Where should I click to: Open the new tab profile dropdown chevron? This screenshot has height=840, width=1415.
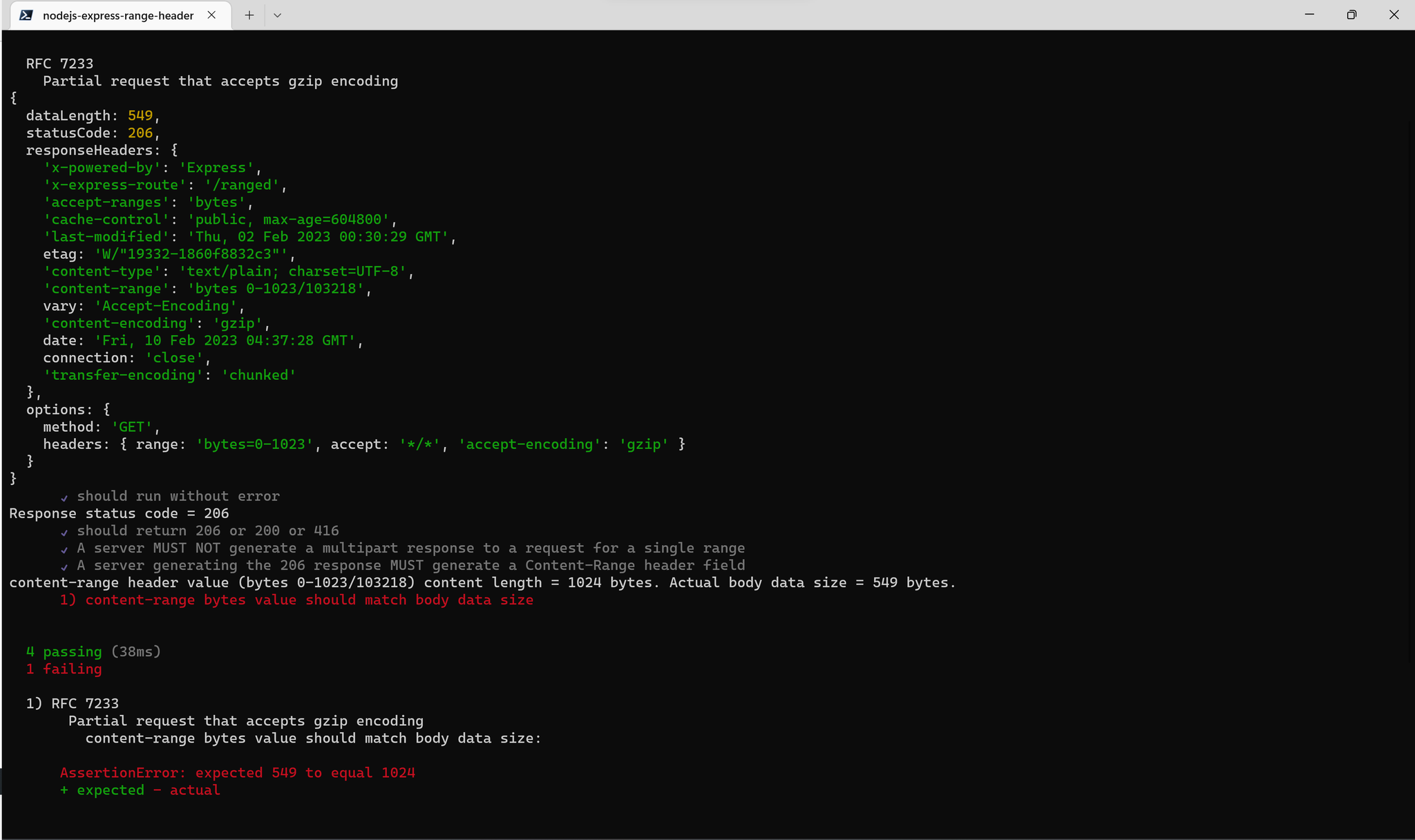click(278, 15)
